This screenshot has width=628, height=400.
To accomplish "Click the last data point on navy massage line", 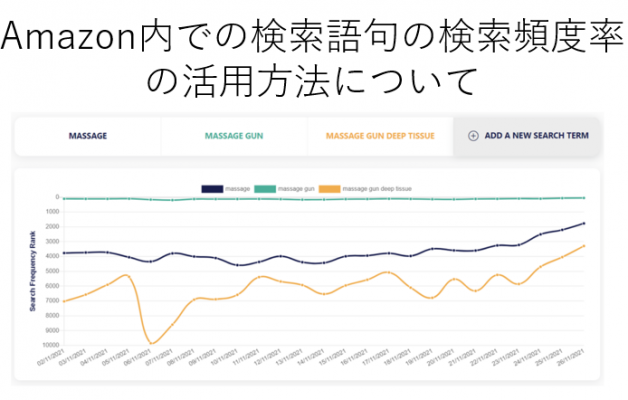I will click(x=583, y=223).
